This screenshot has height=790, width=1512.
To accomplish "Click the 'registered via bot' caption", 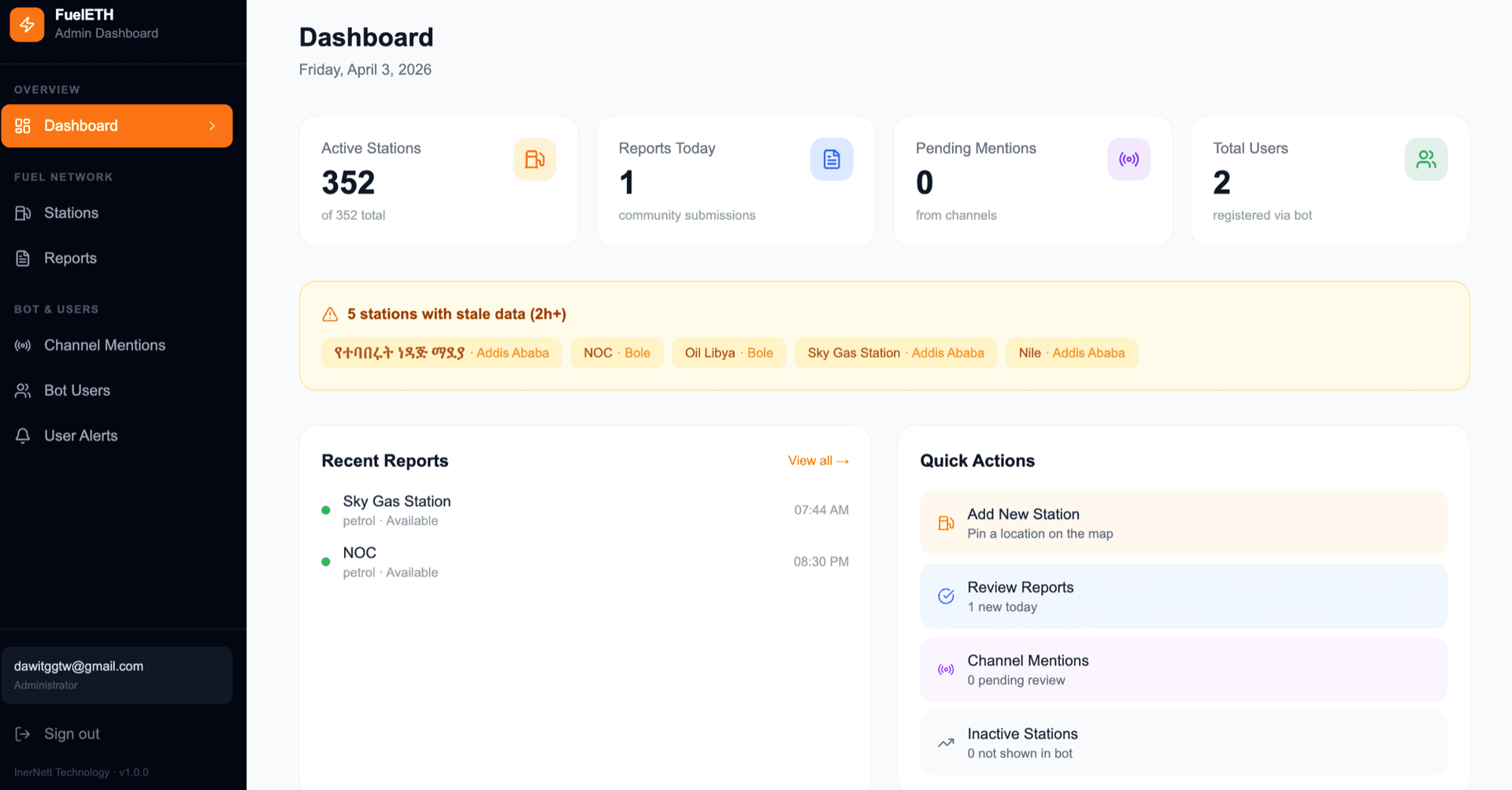I will coord(1262,215).
